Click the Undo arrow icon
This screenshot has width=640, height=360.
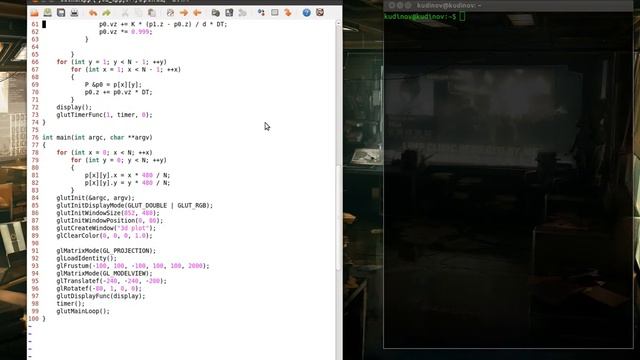93,13
